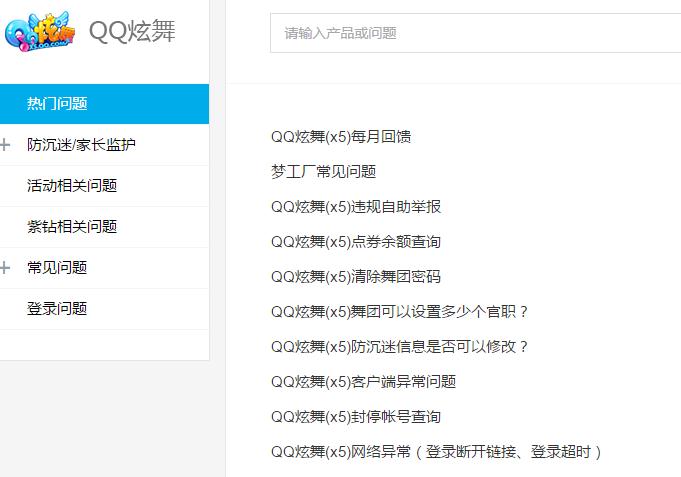This screenshot has height=477, width=681.
Task: Click the QQ炫舞 game logo icon
Action: click(40, 33)
